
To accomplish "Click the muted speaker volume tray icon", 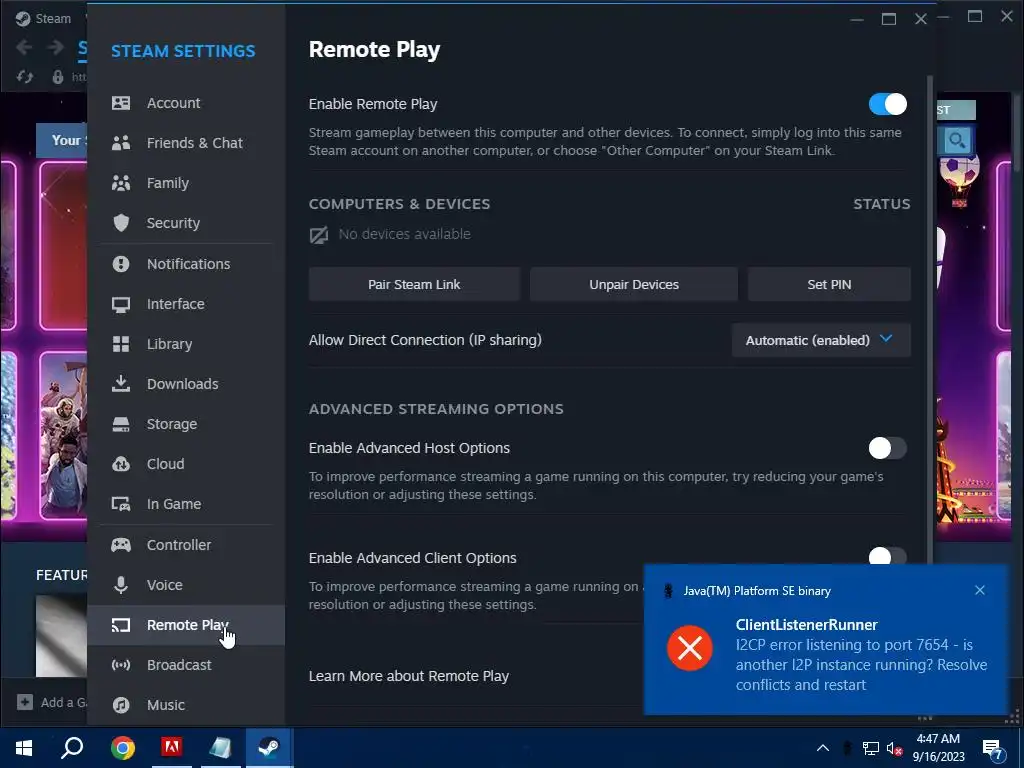I will [x=894, y=748].
